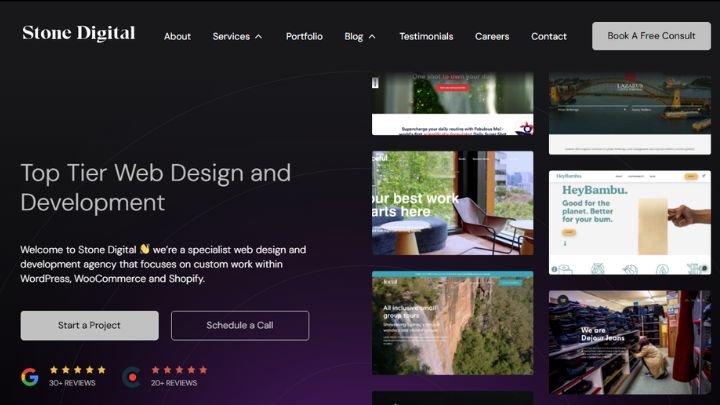Open the Contact nav link
This screenshot has width=720, height=405.
549,36
